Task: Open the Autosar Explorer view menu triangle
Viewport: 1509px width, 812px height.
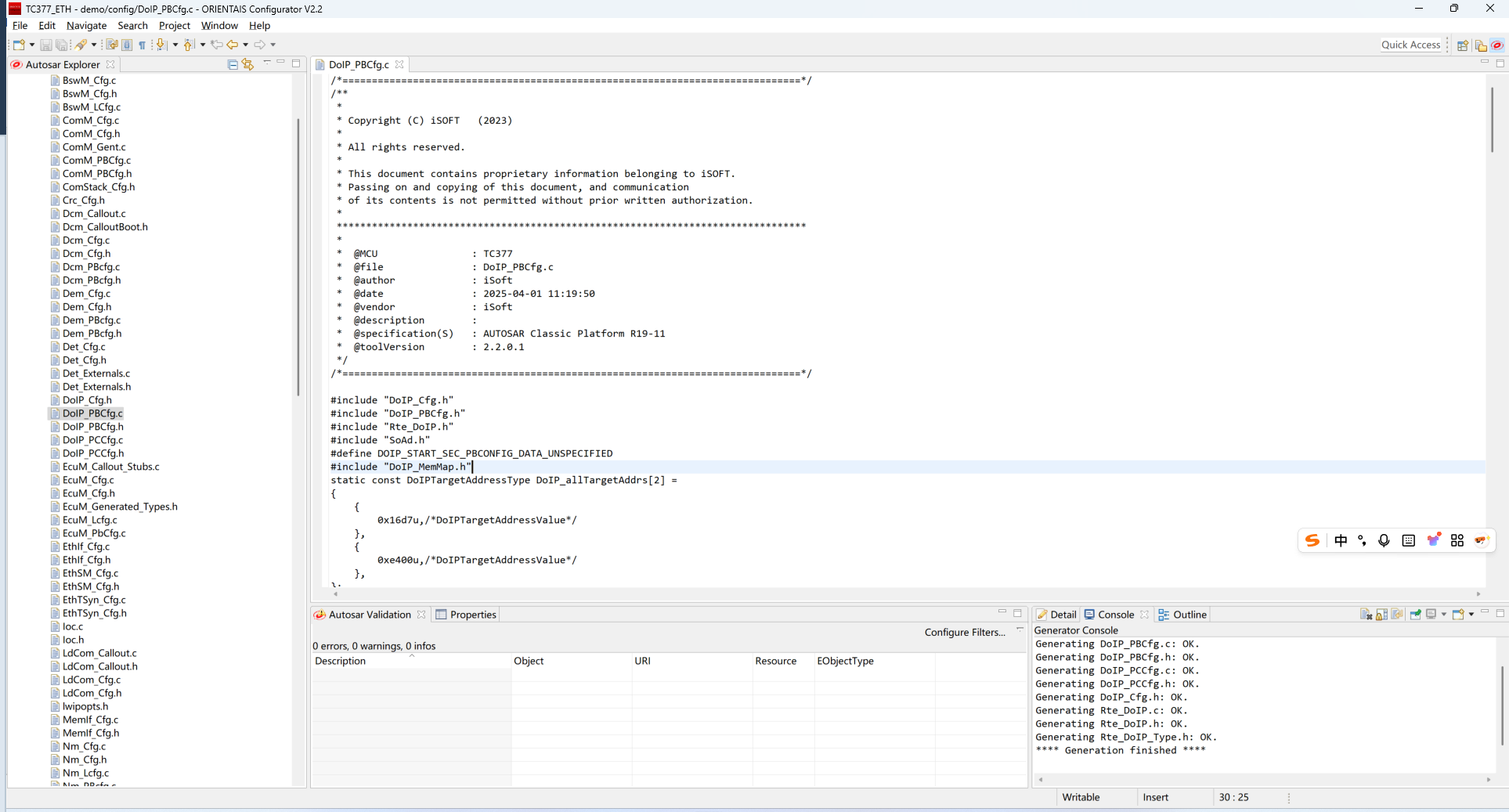Action: click(x=267, y=62)
